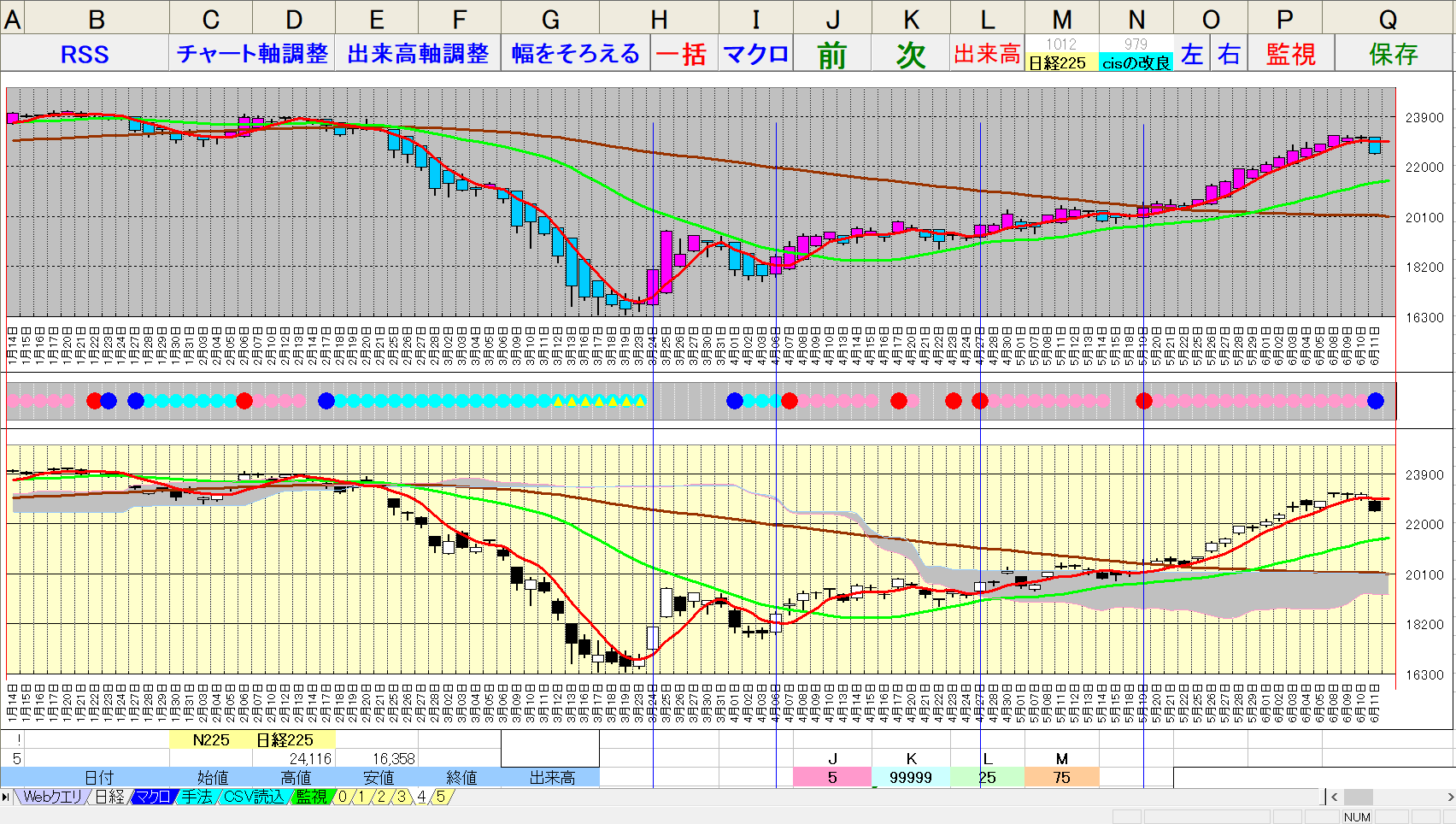
Task: Switch to sheet tab 1
Action: point(361,797)
